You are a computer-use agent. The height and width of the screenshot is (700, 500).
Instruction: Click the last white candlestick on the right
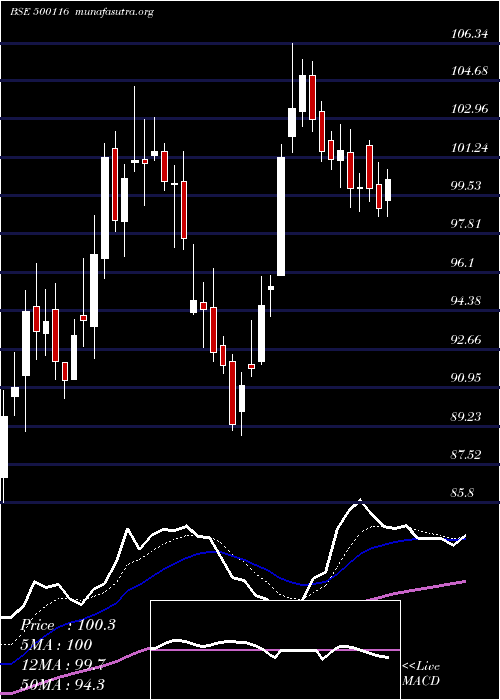coord(388,190)
